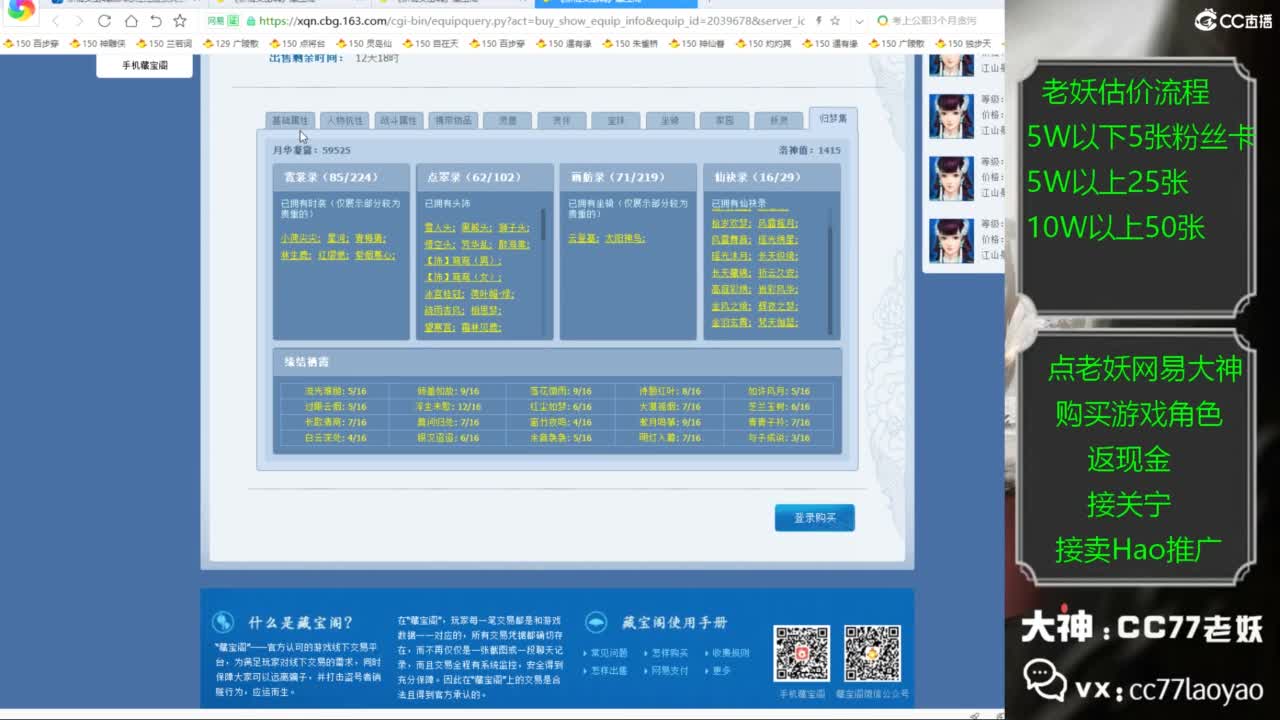
Task: Click the 手机藏宝阁 QR code
Action: tap(801, 654)
